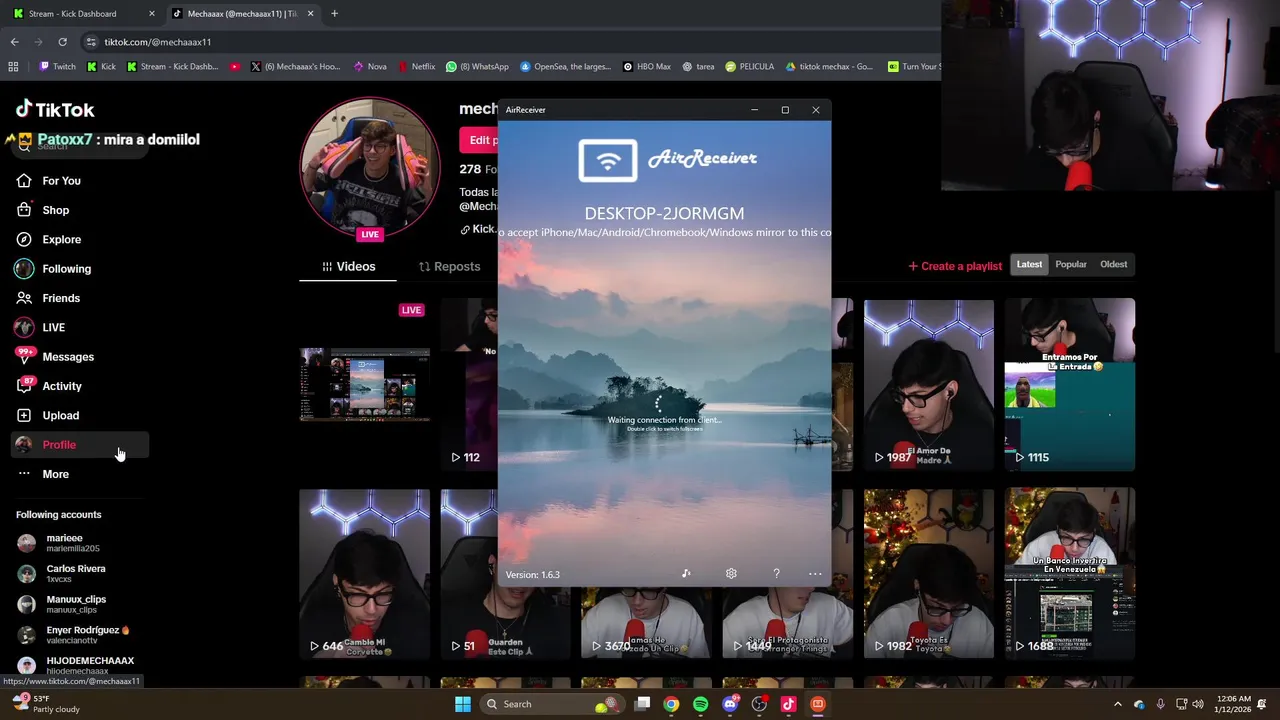Open Spotify from the taskbar
The width and height of the screenshot is (1280, 720).
pos(700,704)
